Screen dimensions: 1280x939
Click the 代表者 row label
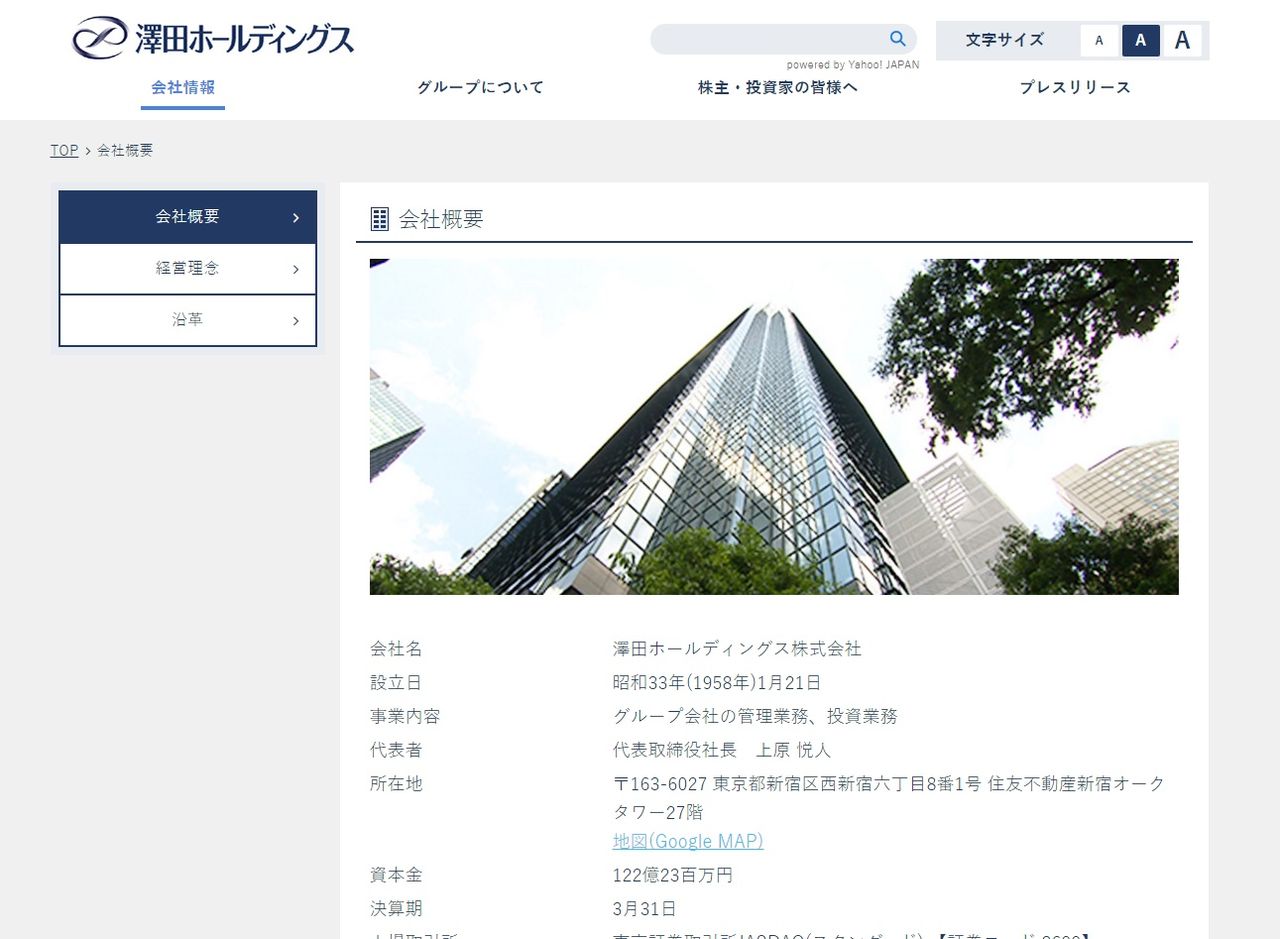(396, 751)
